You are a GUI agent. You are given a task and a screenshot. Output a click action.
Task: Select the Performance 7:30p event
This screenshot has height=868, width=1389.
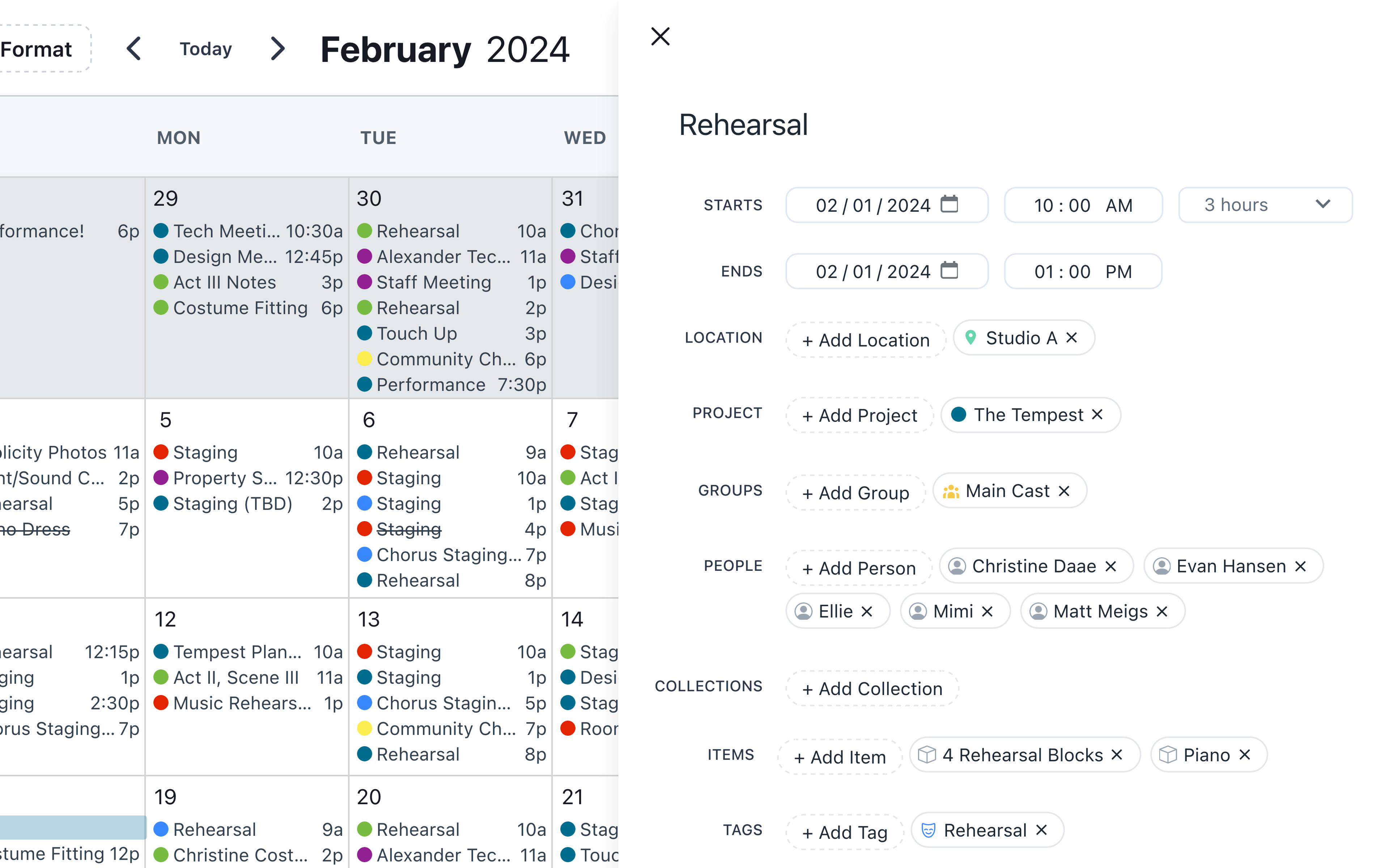coord(430,384)
